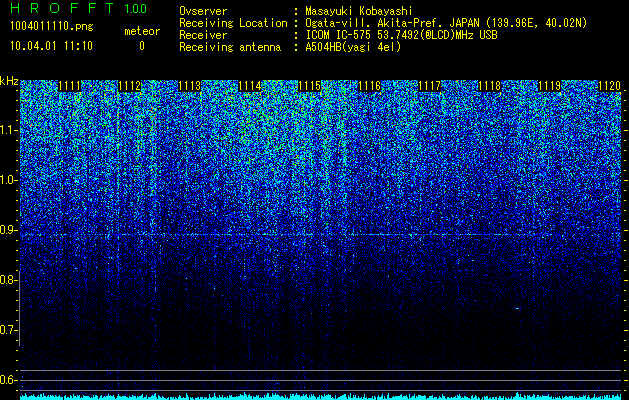This screenshot has width=629, height=400.
Task: Click the 0.6 frequency axis label
Action: (8, 380)
